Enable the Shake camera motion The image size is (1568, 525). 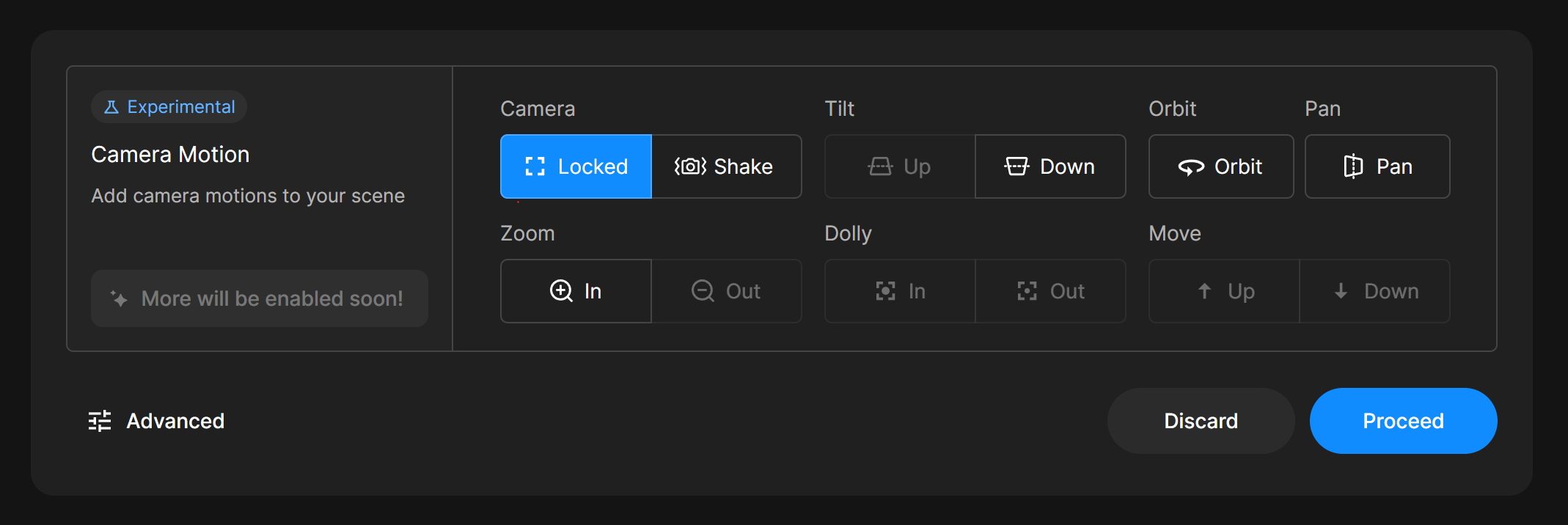pyautogui.click(x=726, y=166)
